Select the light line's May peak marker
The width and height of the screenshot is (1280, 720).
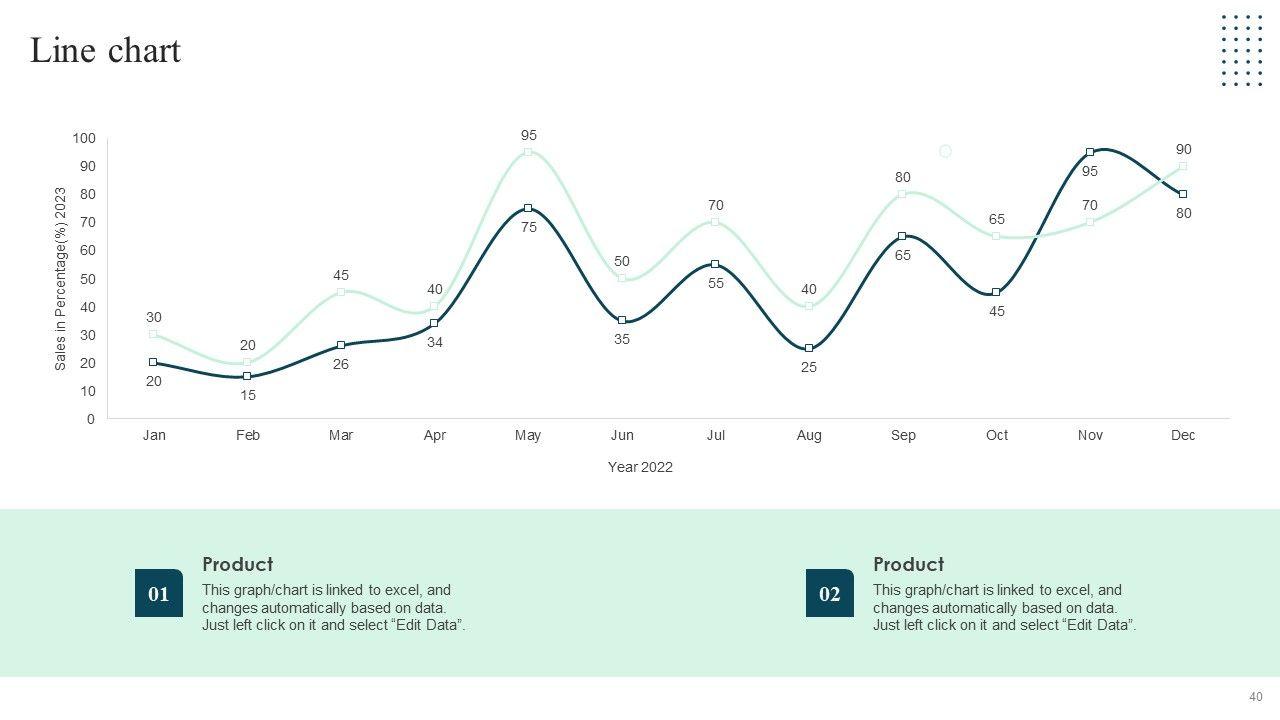point(528,152)
